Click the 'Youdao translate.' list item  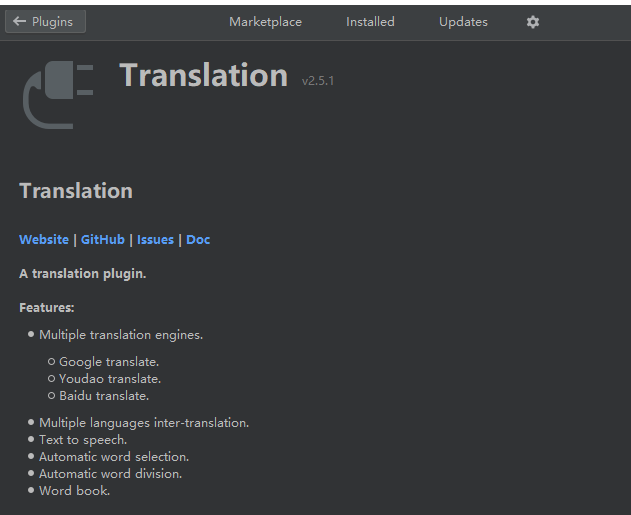(x=110, y=379)
